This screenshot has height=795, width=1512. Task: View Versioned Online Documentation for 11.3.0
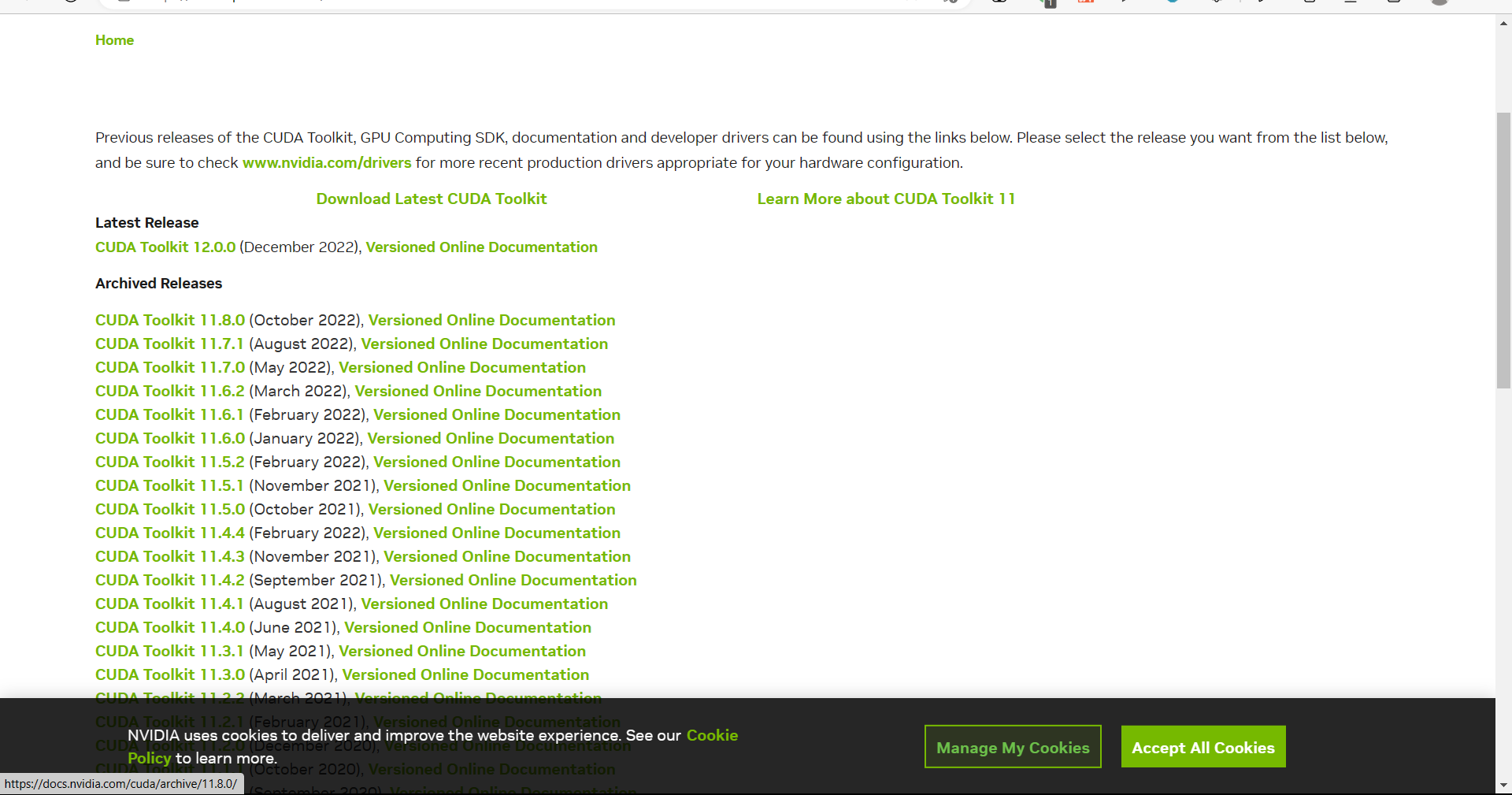pos(465,674)
